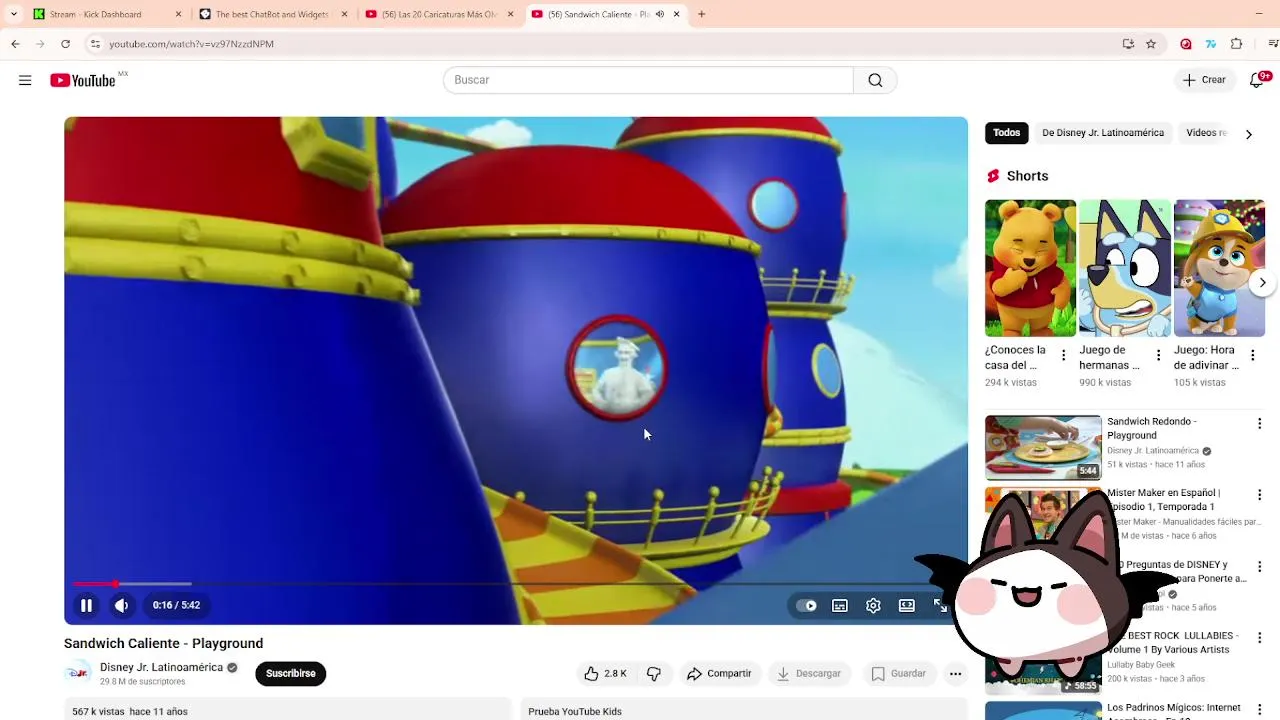The height and width of the screenshot is (720, 1280).
Task: Pause the video
Action: (86, 605)
